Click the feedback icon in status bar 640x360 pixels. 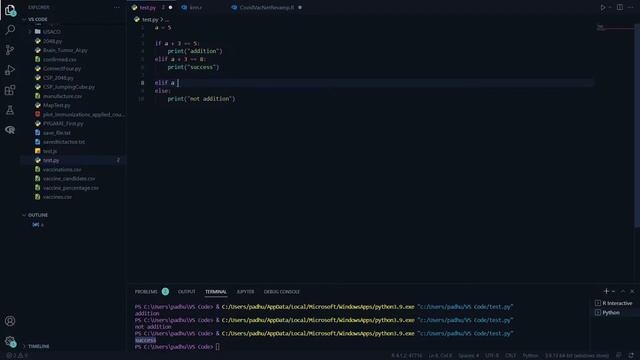tap(619, 356)
